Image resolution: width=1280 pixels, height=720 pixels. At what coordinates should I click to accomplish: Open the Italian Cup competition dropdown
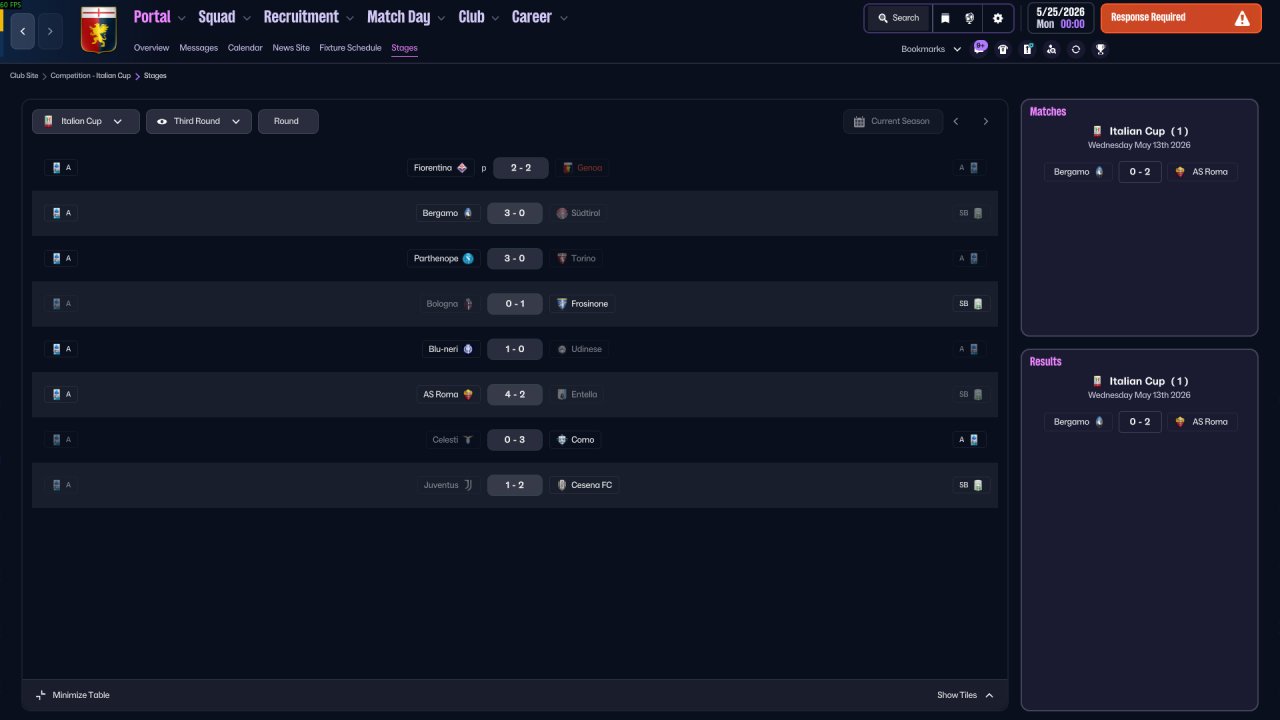click(x=86, y=121)
